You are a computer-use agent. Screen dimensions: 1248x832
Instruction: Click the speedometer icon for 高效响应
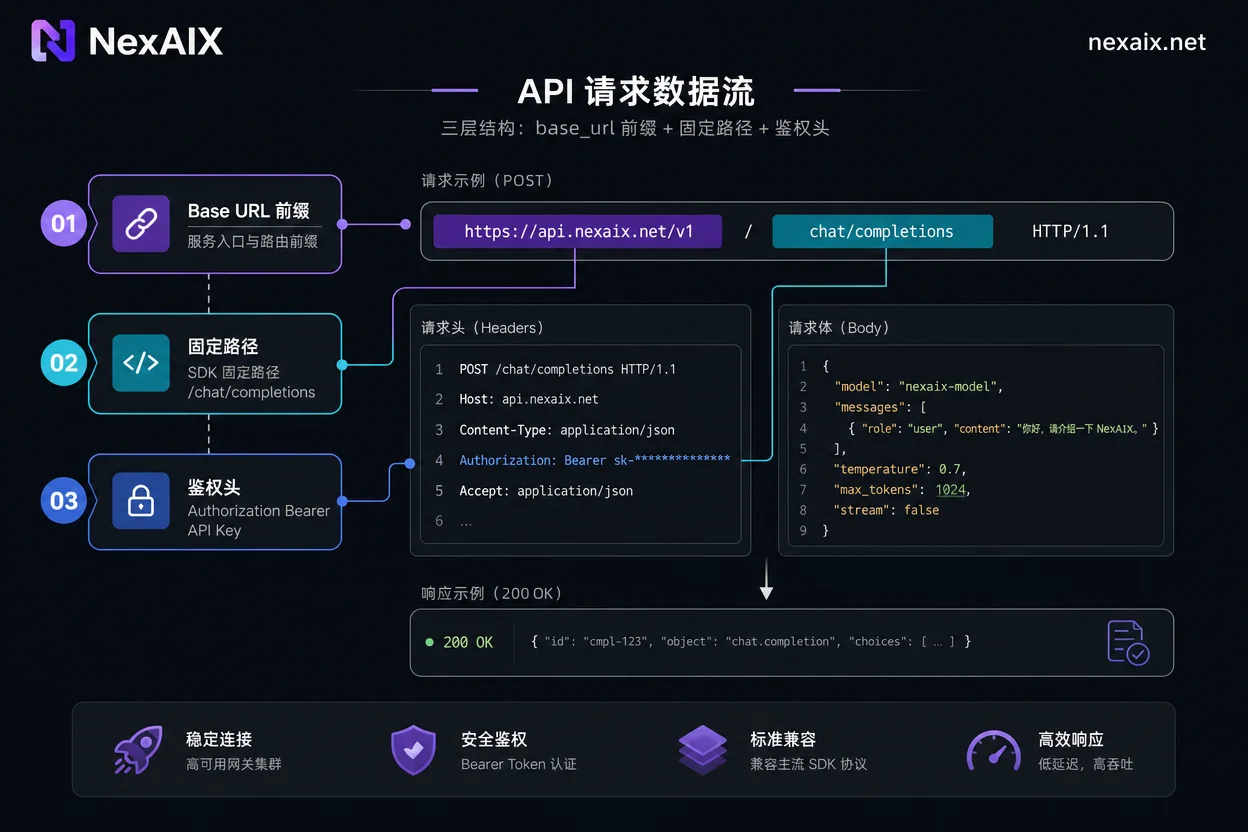pos(993,750)
